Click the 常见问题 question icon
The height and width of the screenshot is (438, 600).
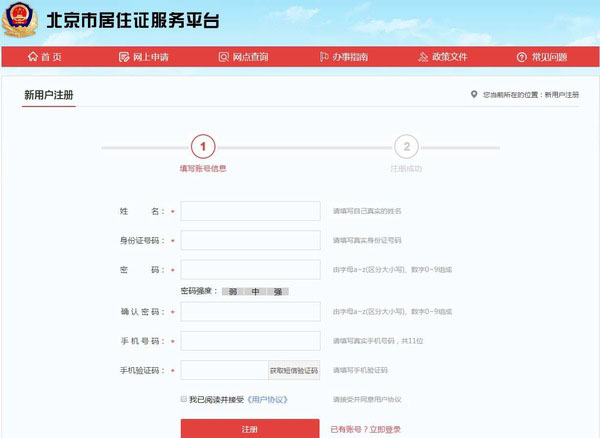tap(524, 57)
